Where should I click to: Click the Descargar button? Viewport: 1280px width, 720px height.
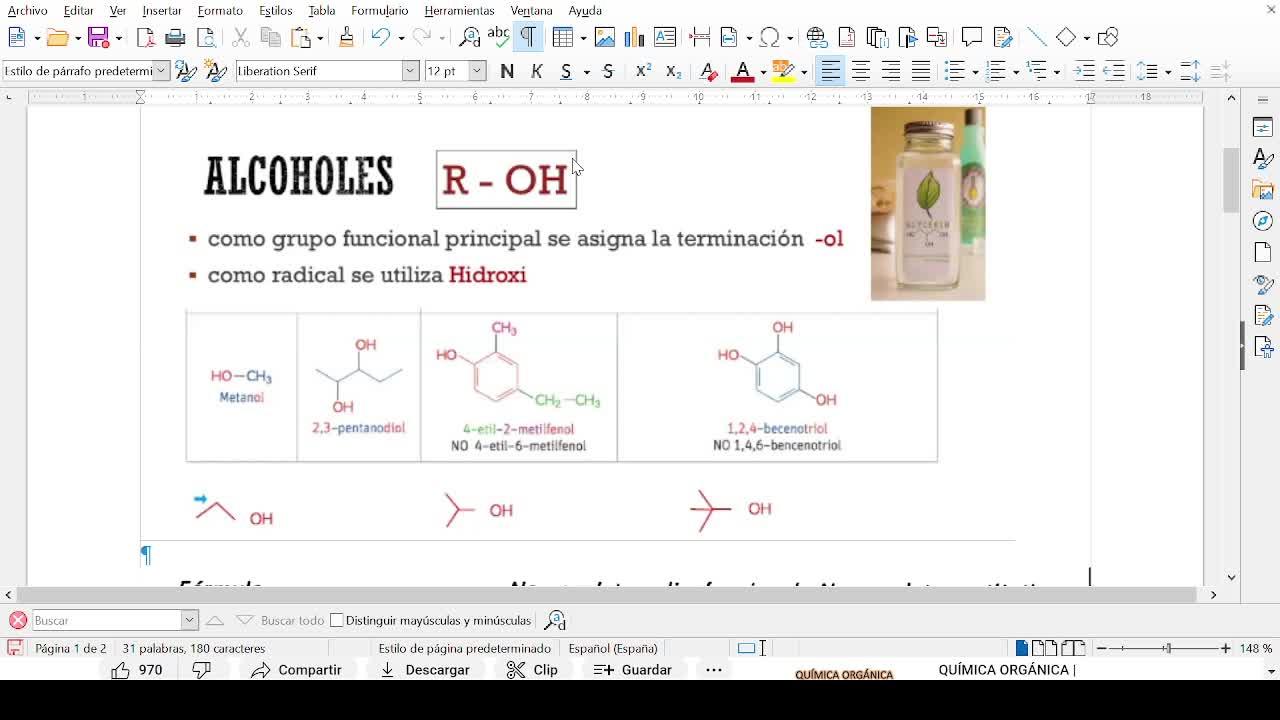tap(425, 670)
